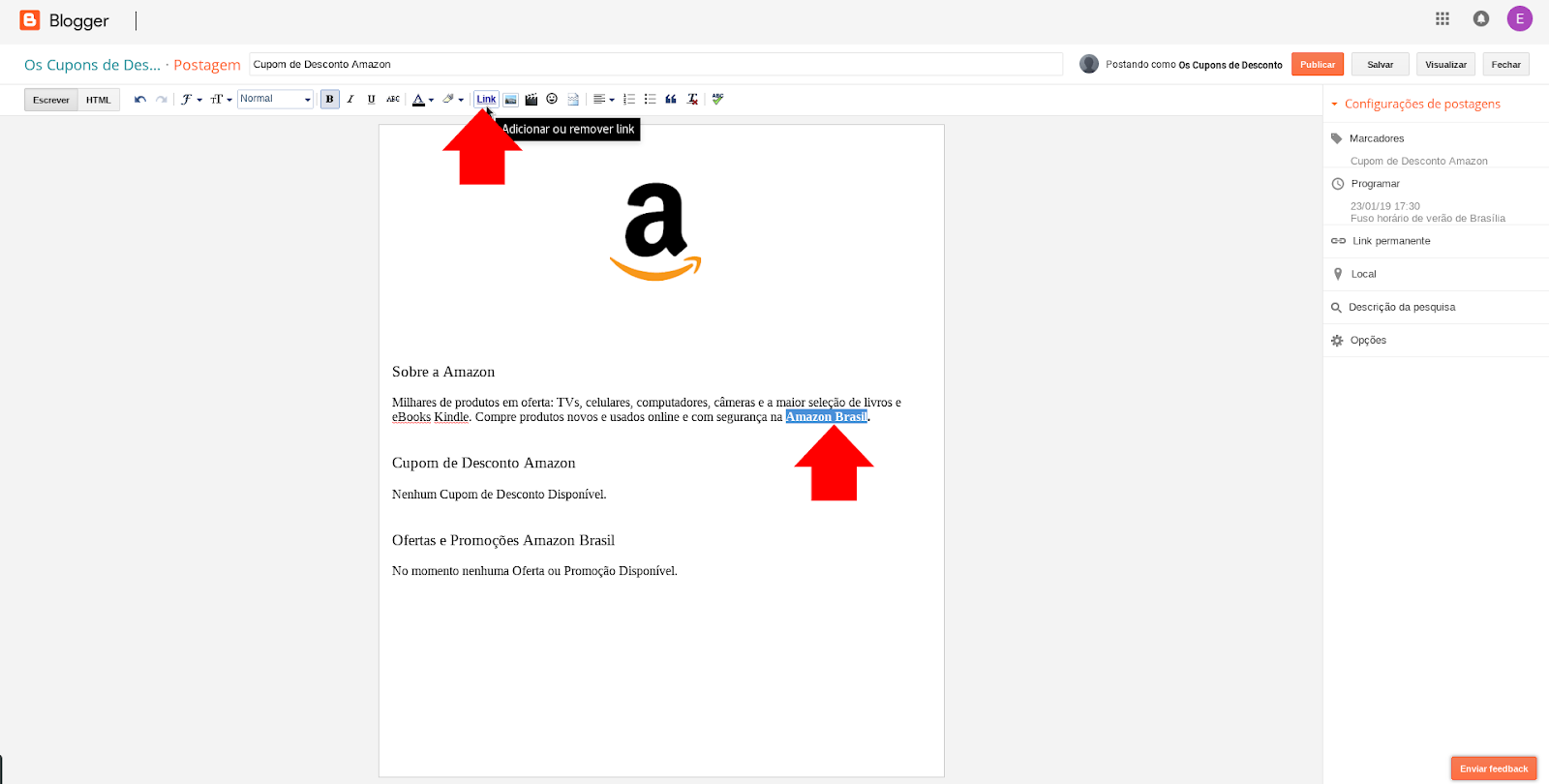Toggle italic formatting
Viewport: 1549px width, 784px height.
tap(350, 100)
